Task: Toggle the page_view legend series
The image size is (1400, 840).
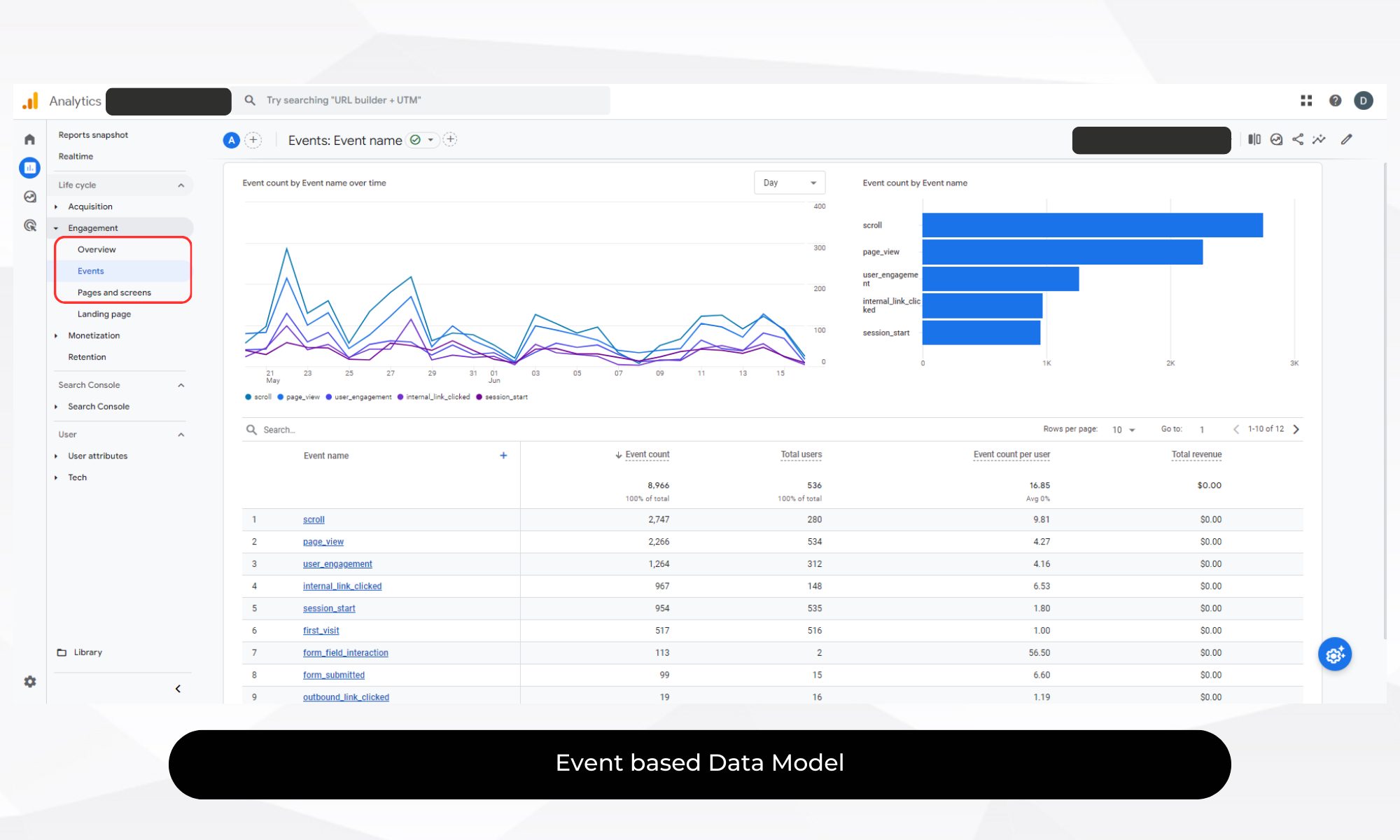Action: point(299,397)
